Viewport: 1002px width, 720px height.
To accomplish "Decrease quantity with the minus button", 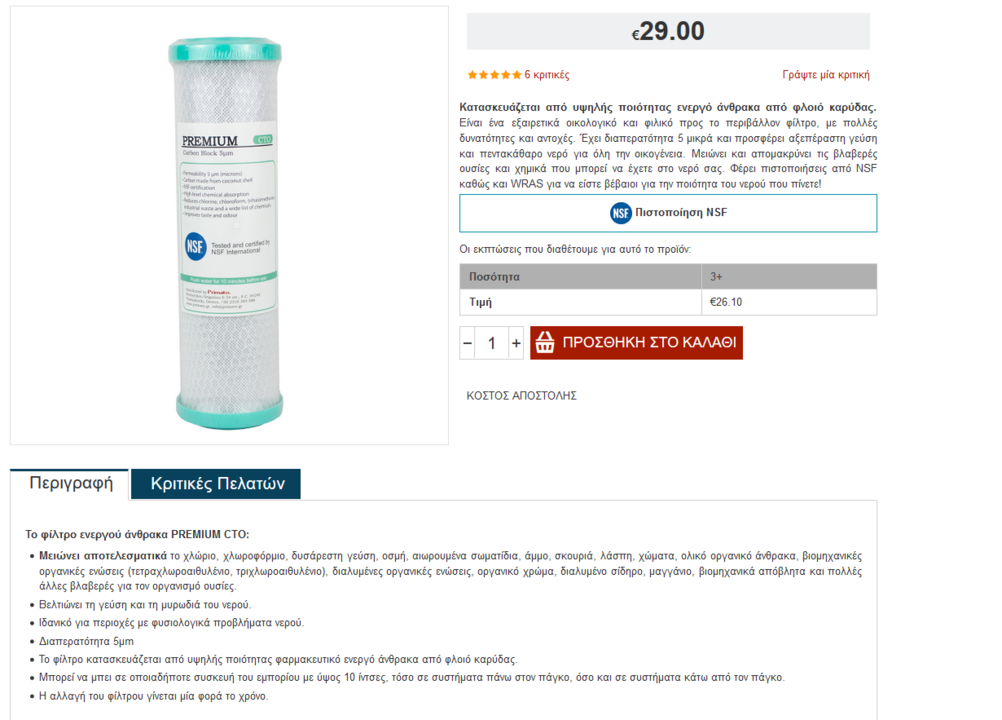I will point(467,343).
